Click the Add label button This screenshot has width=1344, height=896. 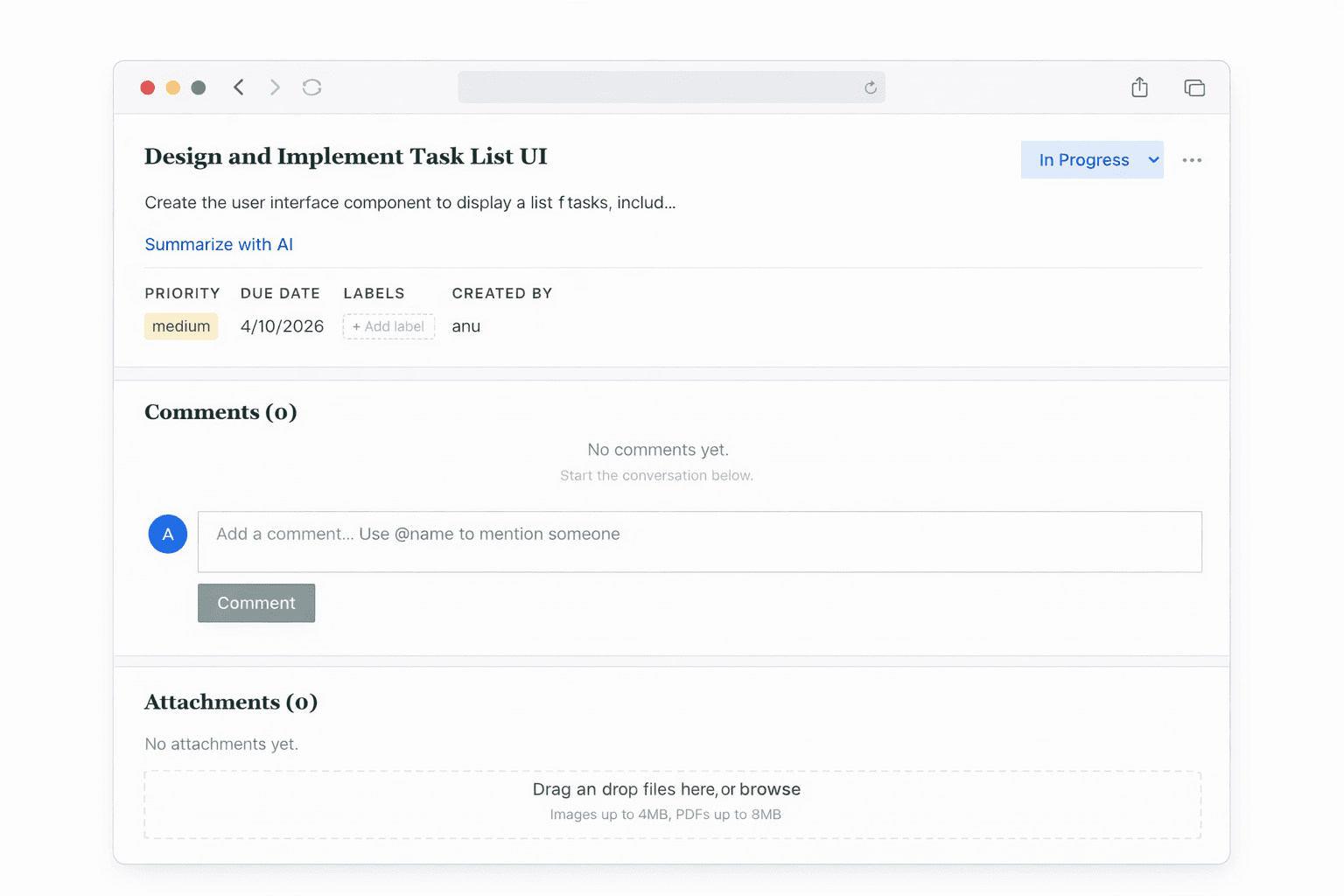pos(388,325)
